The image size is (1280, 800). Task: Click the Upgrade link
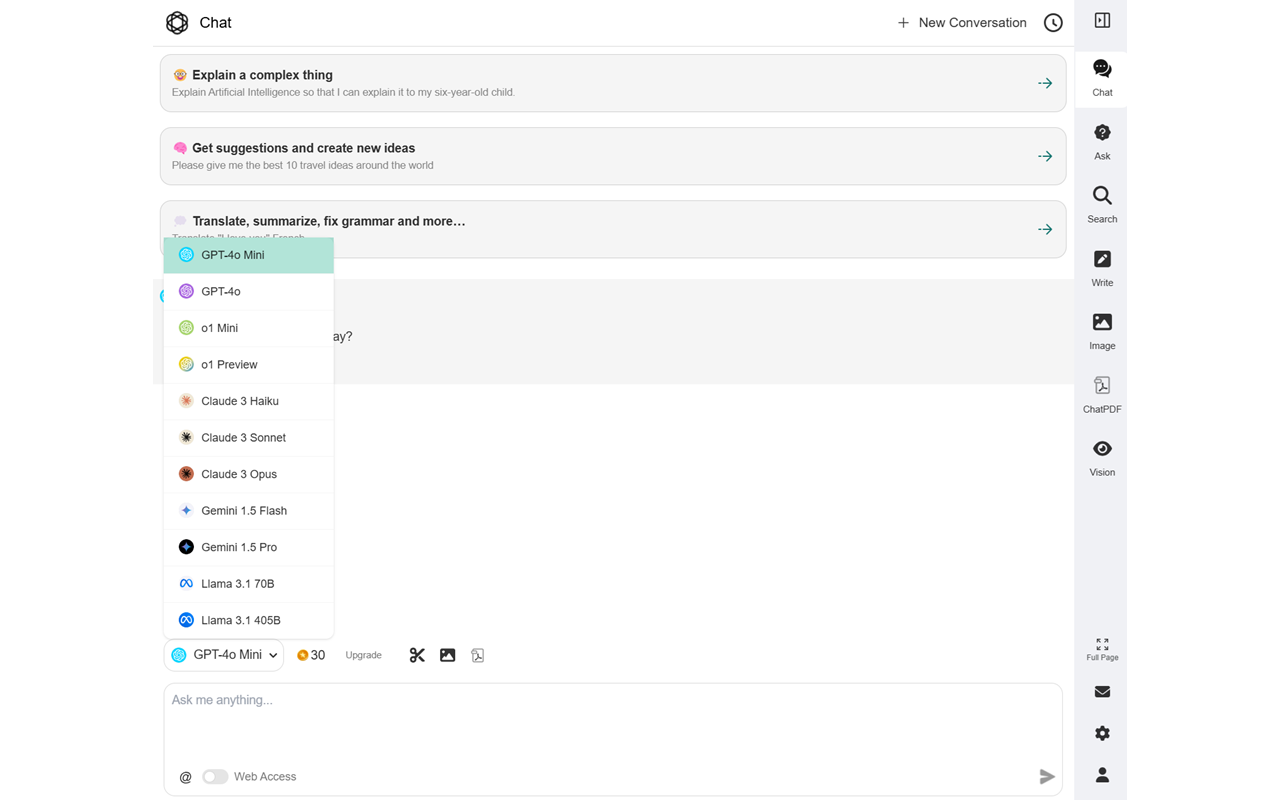(x=363, y=655)
